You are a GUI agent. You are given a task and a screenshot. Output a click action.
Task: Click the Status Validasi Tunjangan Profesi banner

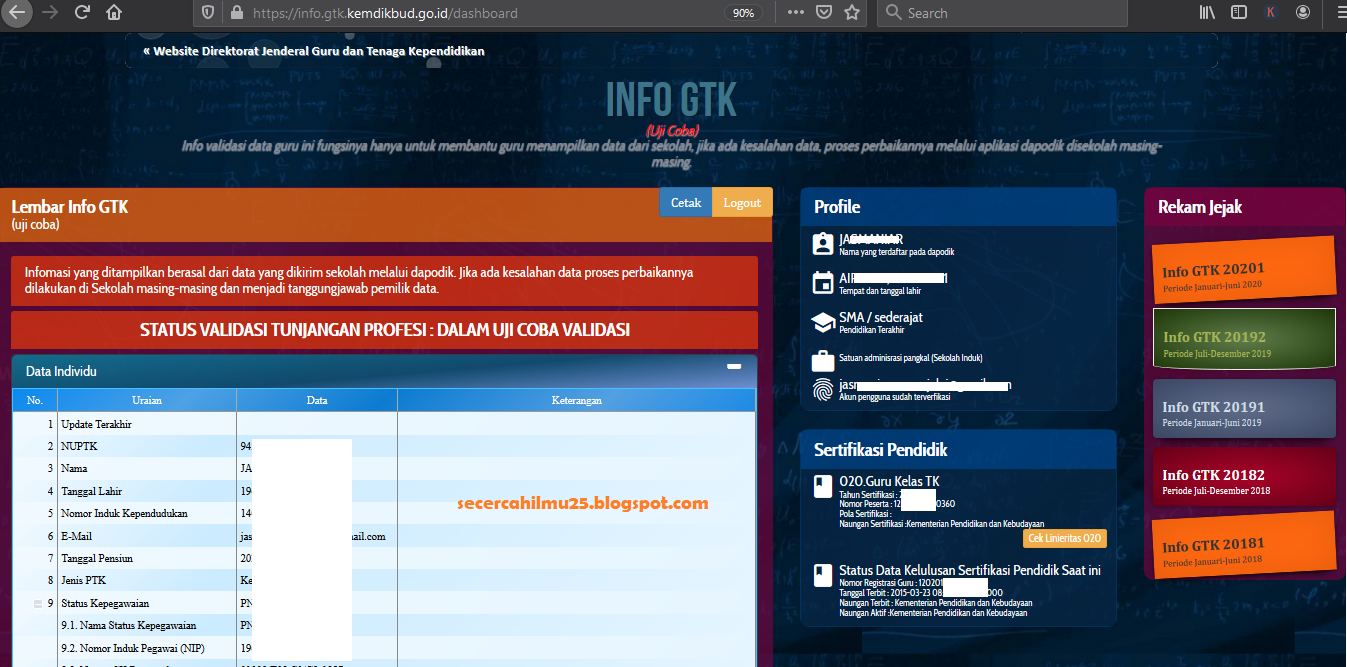tap(385, 330)
